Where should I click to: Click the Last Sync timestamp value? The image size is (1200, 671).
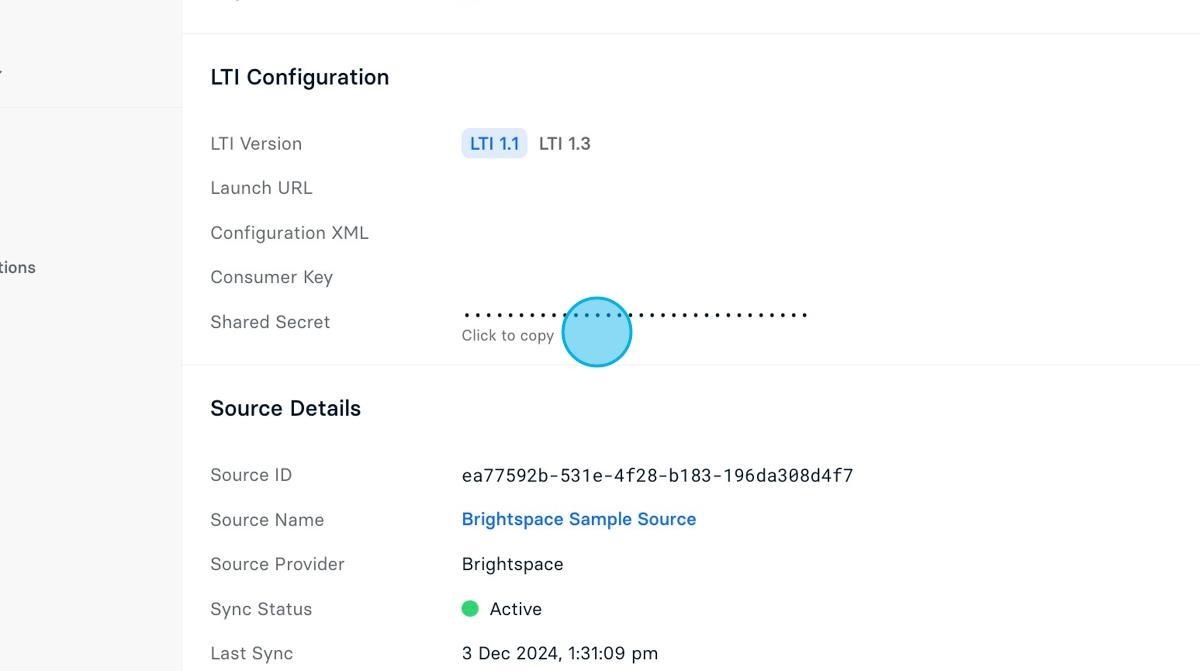tap(560, 652)
